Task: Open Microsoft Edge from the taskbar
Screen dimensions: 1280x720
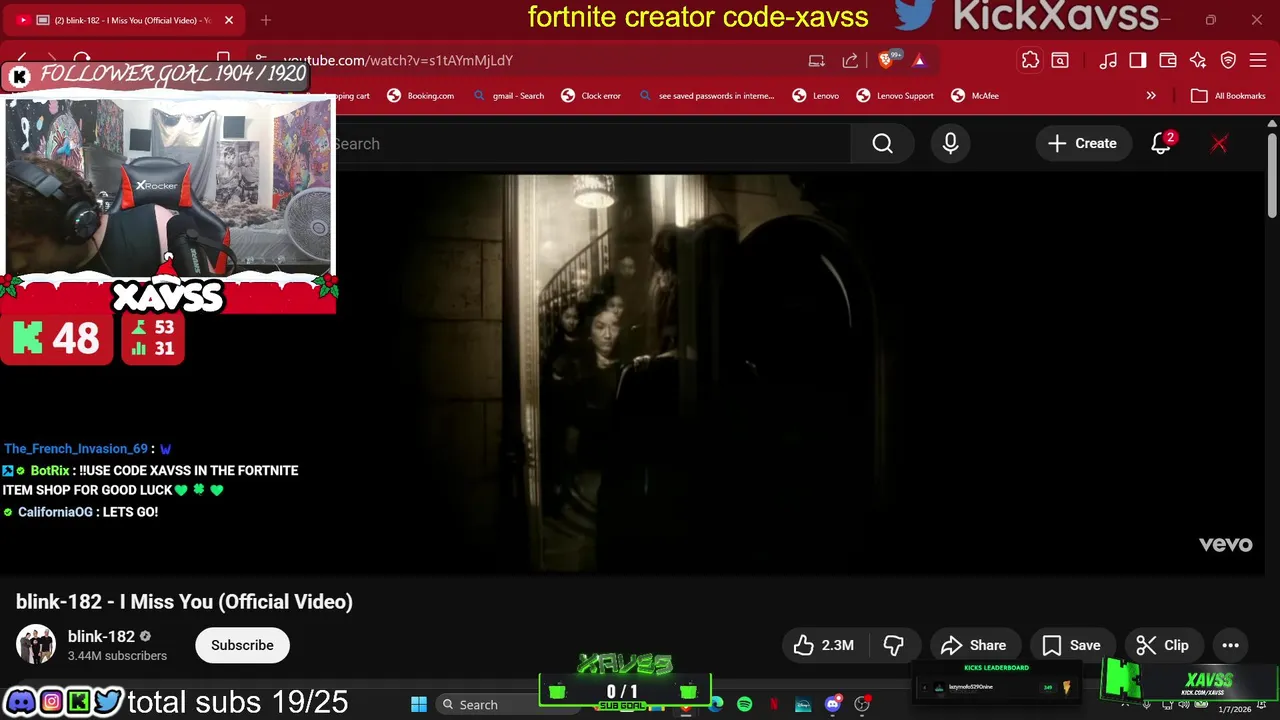Action: click(716, 704)
